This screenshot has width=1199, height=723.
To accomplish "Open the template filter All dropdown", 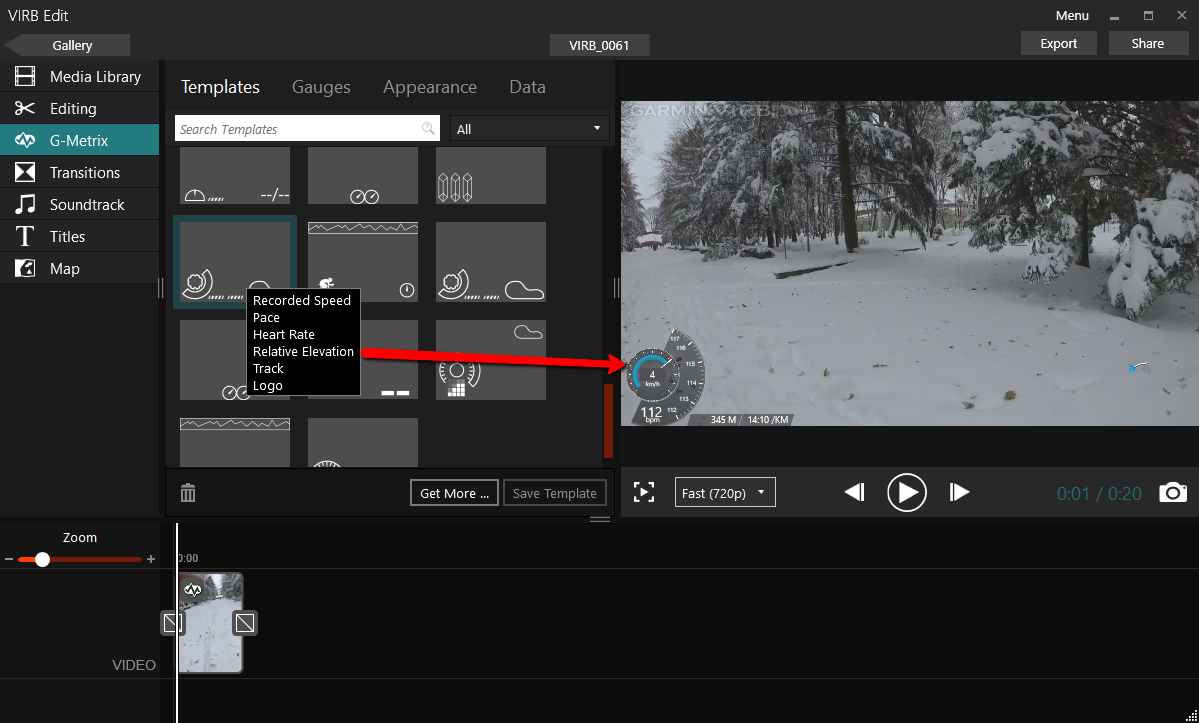I will 530,129.
